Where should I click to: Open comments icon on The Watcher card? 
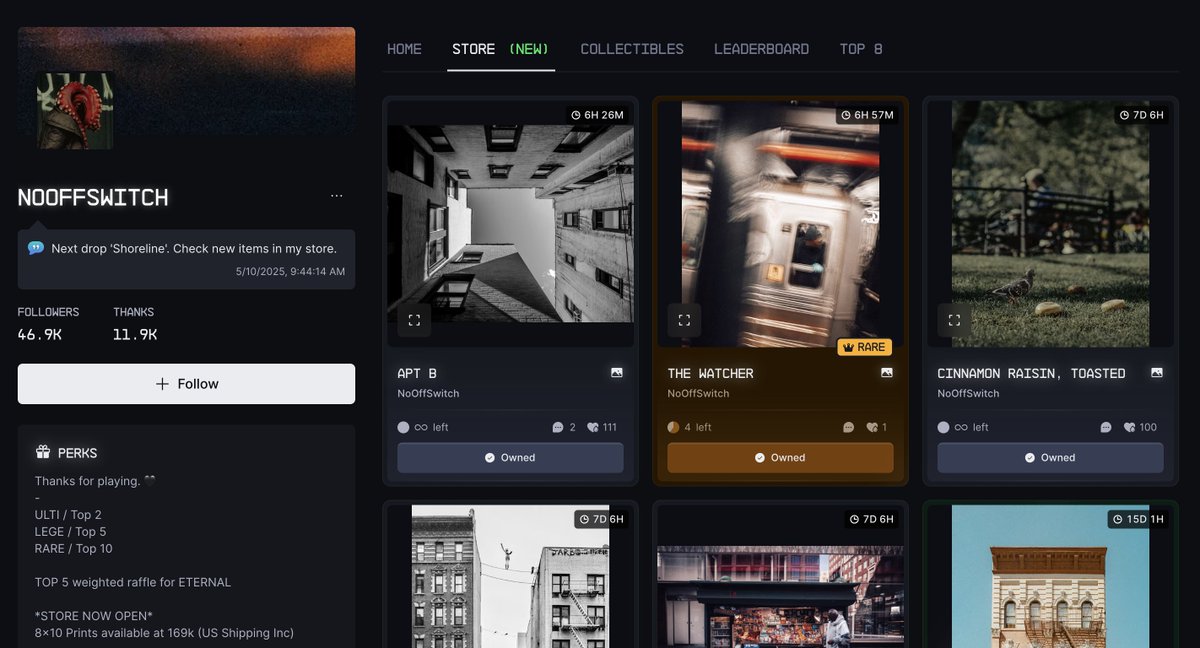849,427
